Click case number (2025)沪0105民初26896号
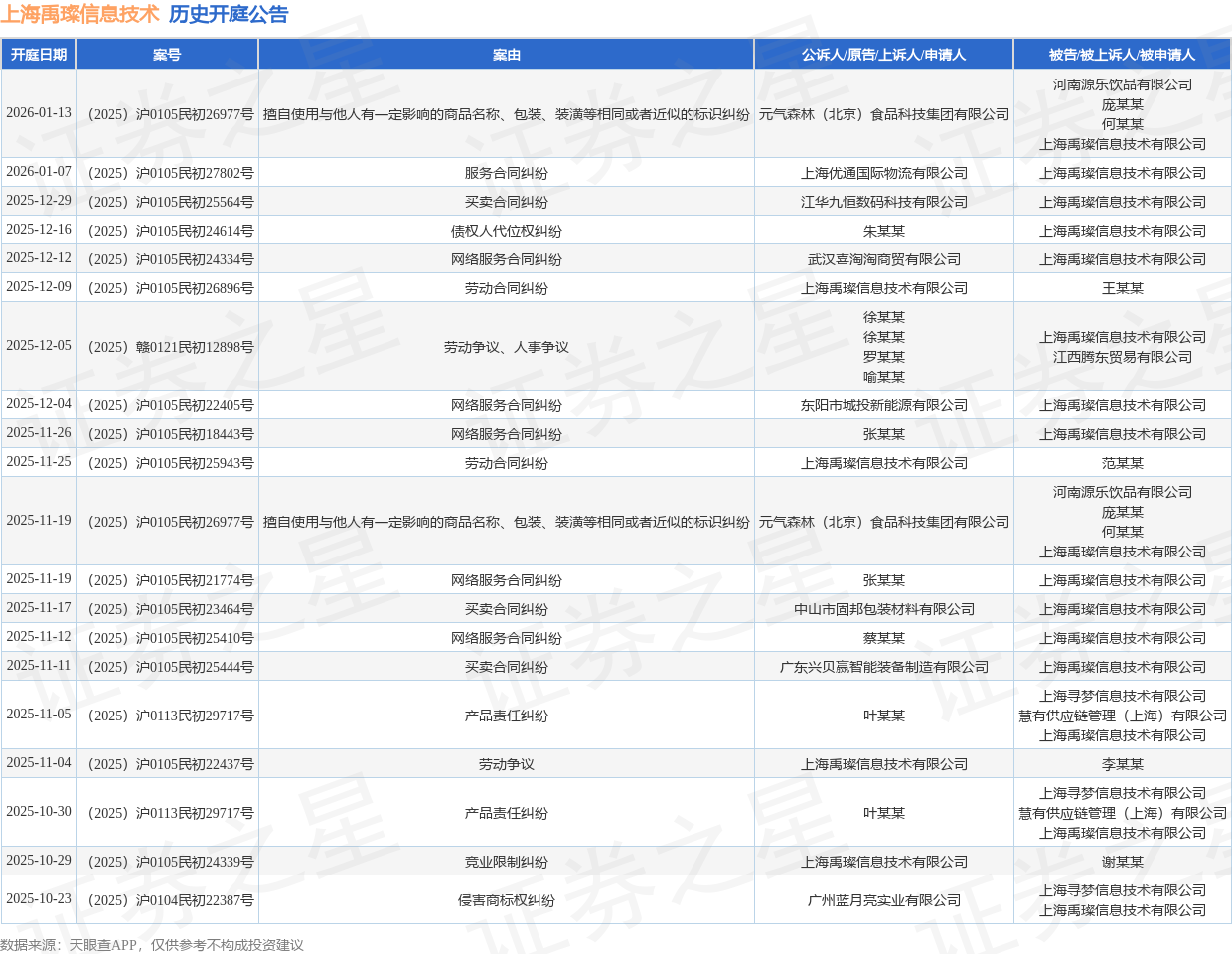 pos(167,288)
